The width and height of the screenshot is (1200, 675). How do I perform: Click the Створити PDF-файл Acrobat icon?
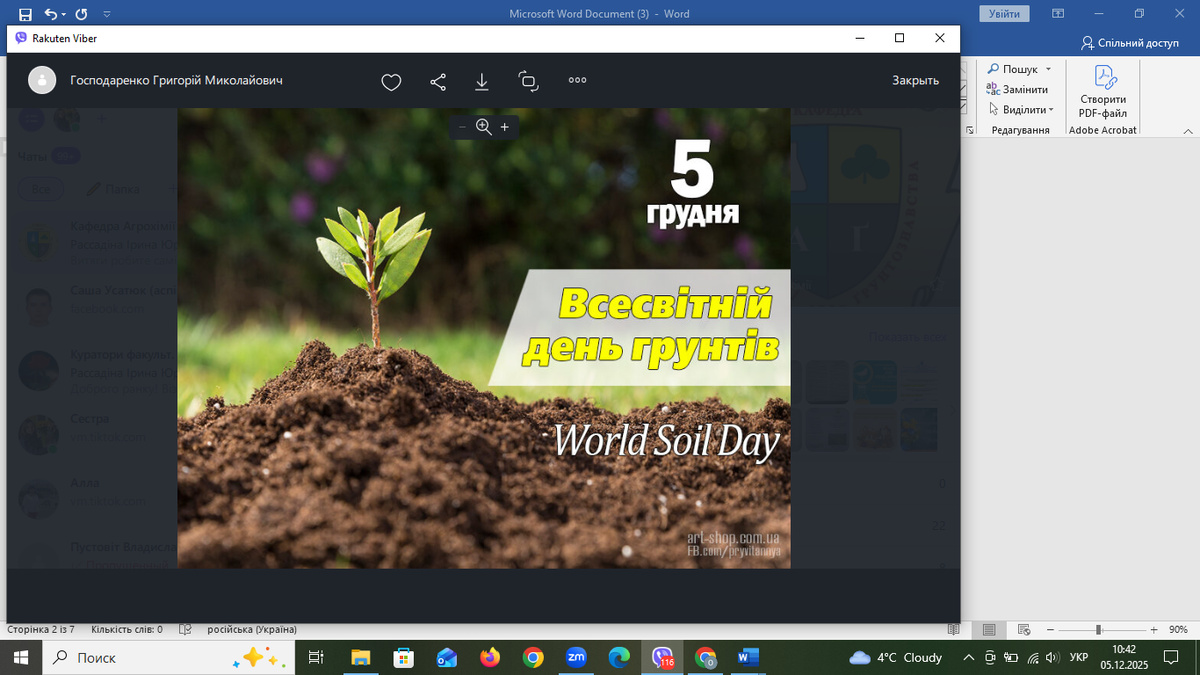coord(1103,91)
